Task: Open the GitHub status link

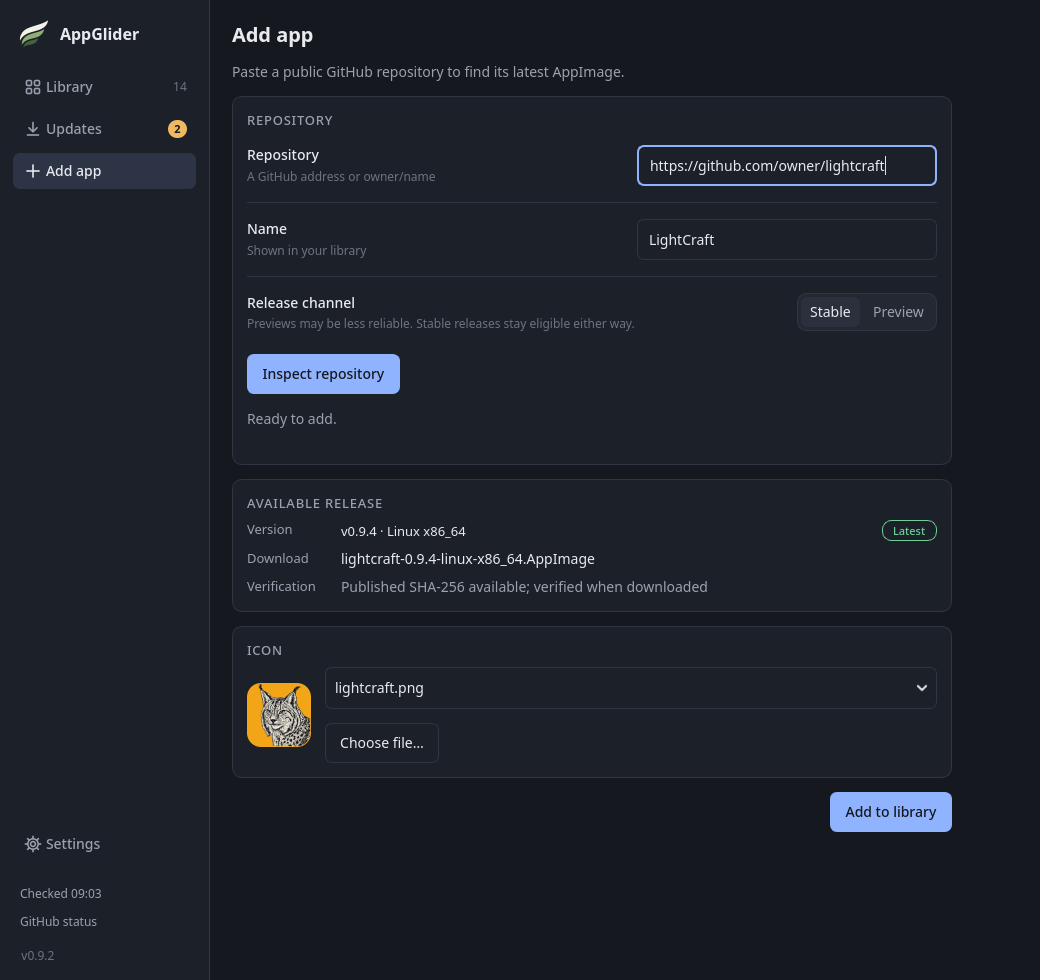Action: click(58, 921)
